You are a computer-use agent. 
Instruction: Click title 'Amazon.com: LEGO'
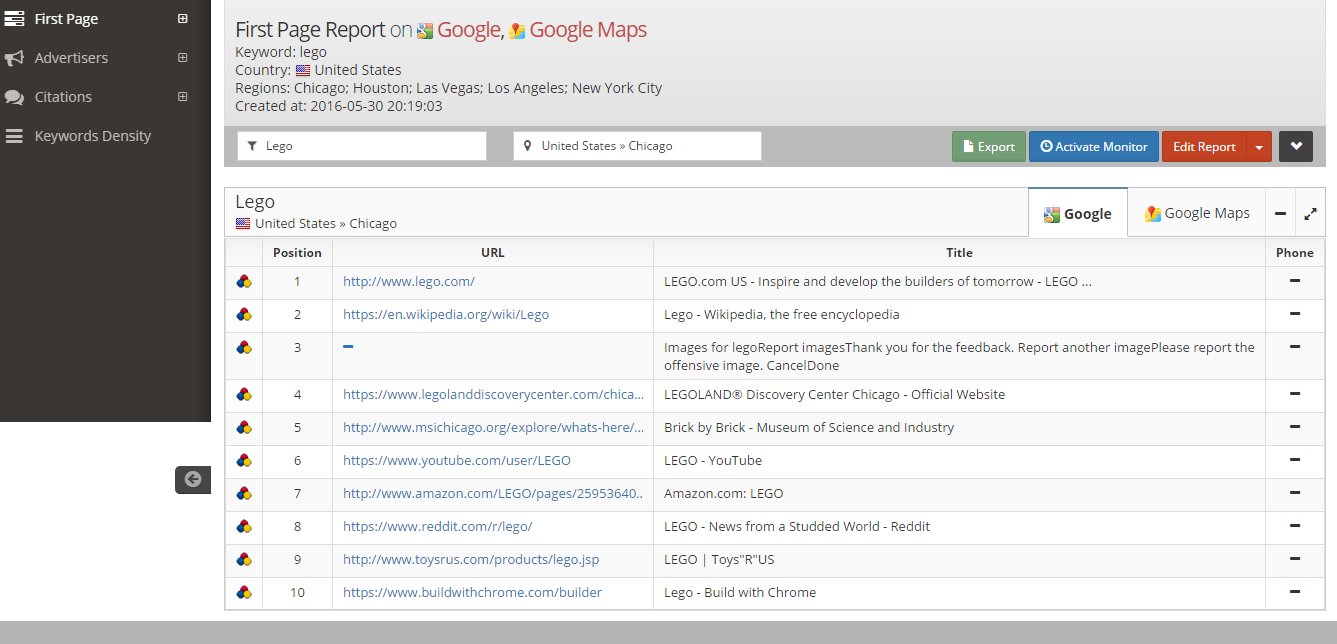(x=724, y=493)
